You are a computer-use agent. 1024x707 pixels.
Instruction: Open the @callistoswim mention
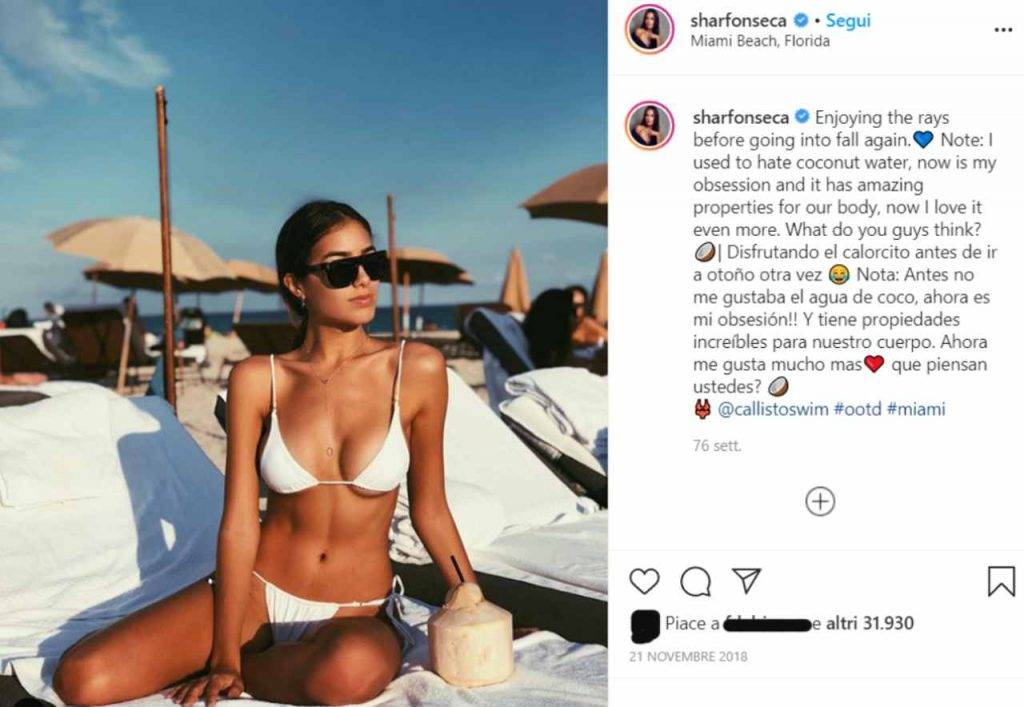tap(773, 409)
